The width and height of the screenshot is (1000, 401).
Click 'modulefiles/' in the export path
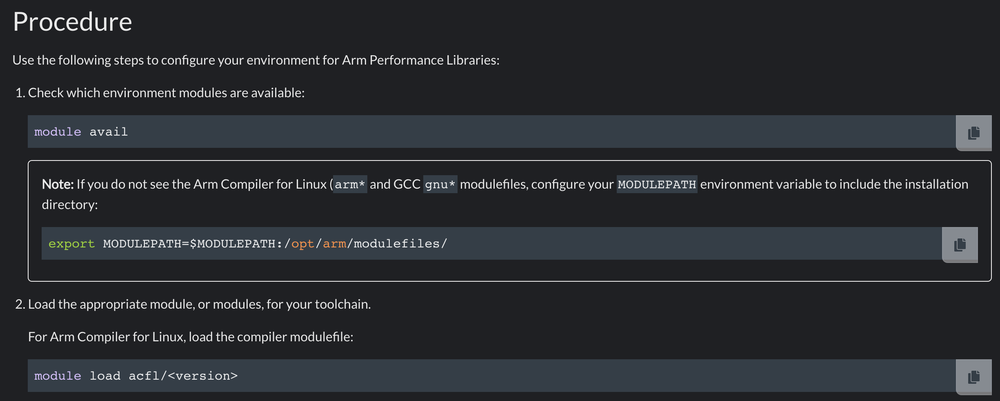[399, 244]
